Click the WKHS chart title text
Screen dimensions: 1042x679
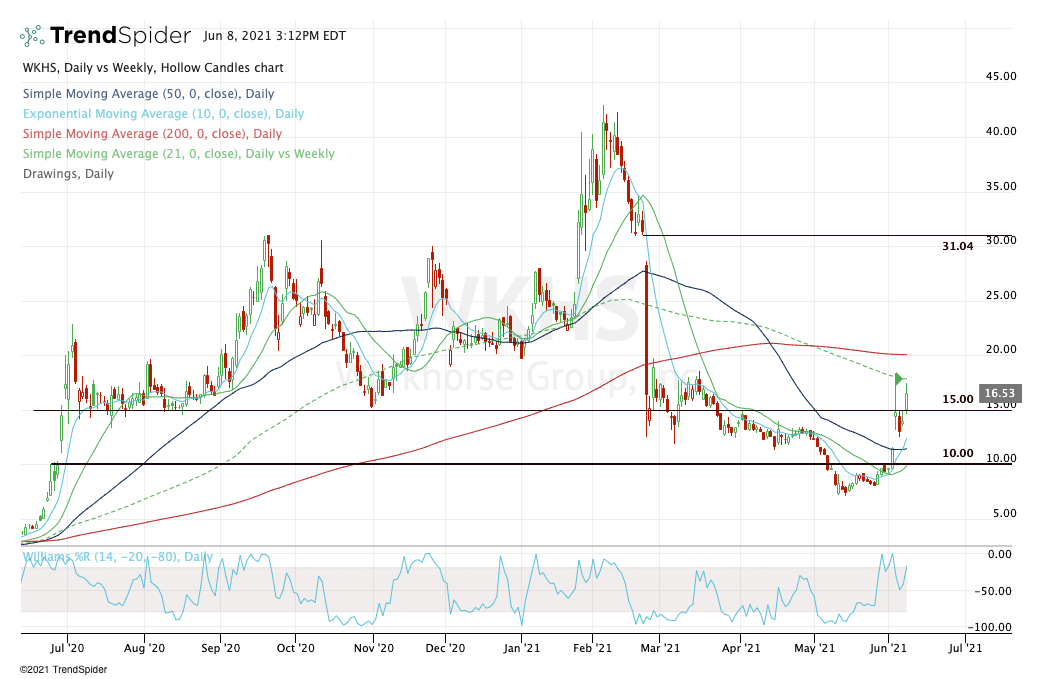coord(152,68)
